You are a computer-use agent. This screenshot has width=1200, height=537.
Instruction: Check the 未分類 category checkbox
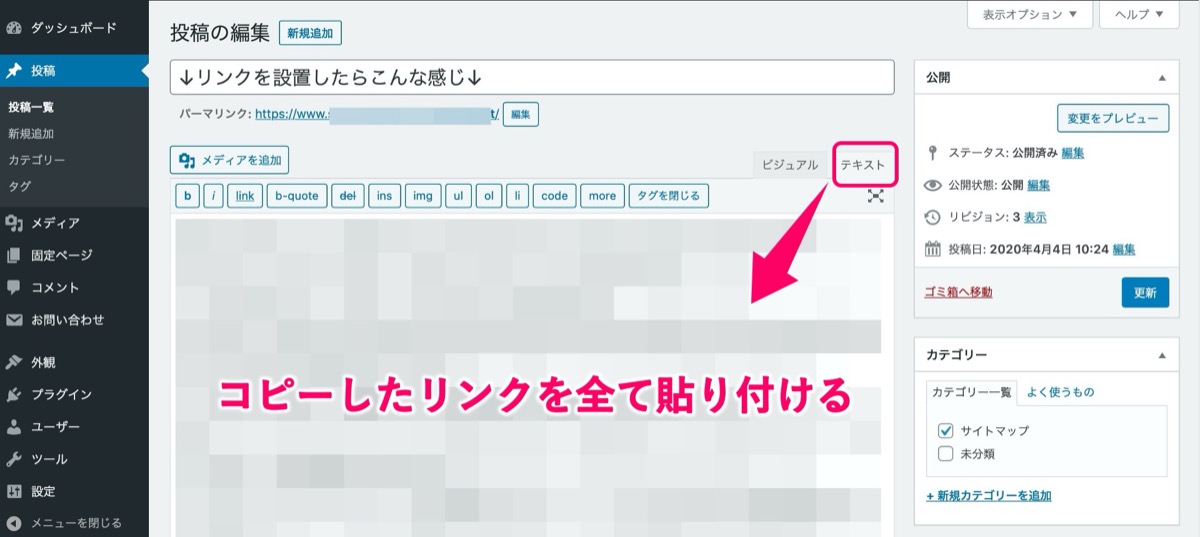tap(946, 454)
